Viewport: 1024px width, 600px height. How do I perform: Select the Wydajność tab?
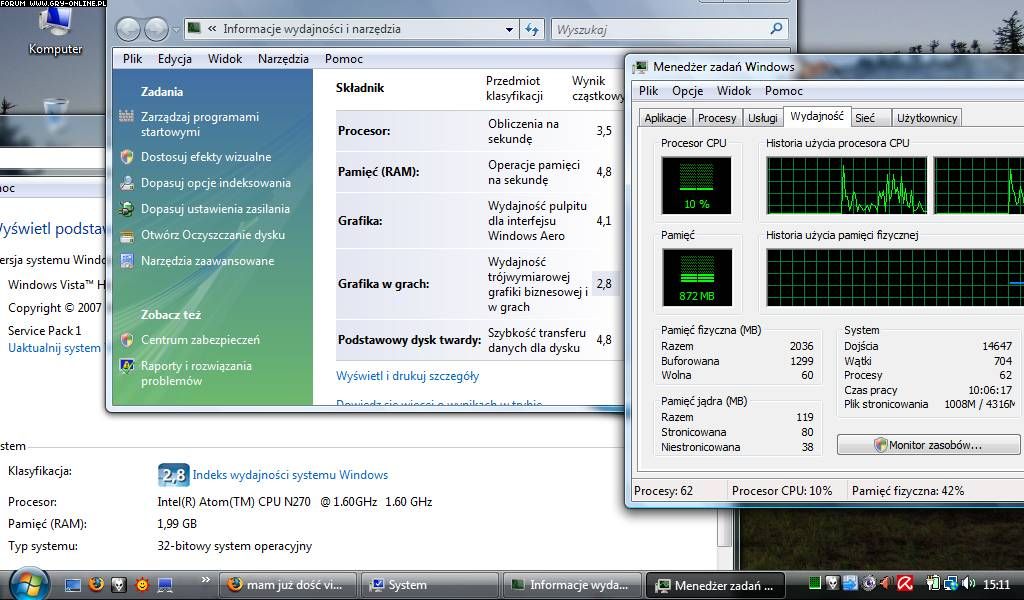click(816, 116)
